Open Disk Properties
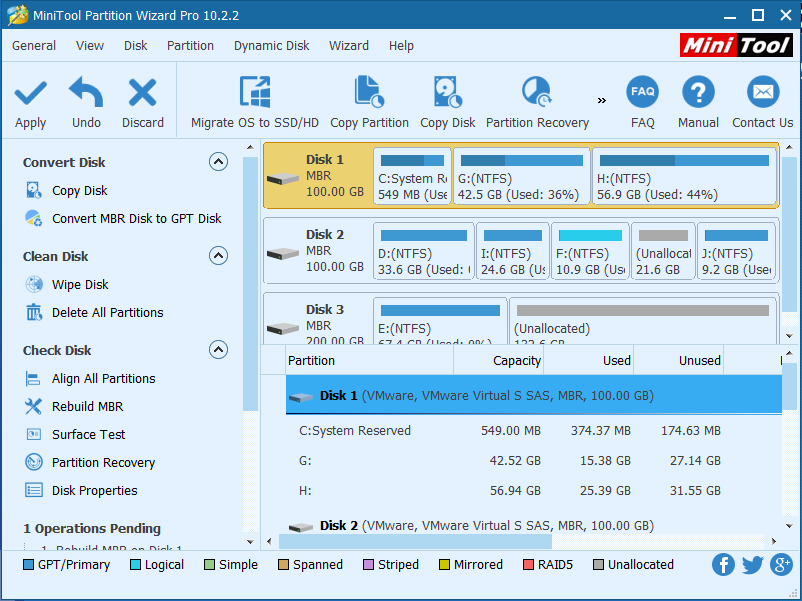The image size is (802, 601). 95,491
